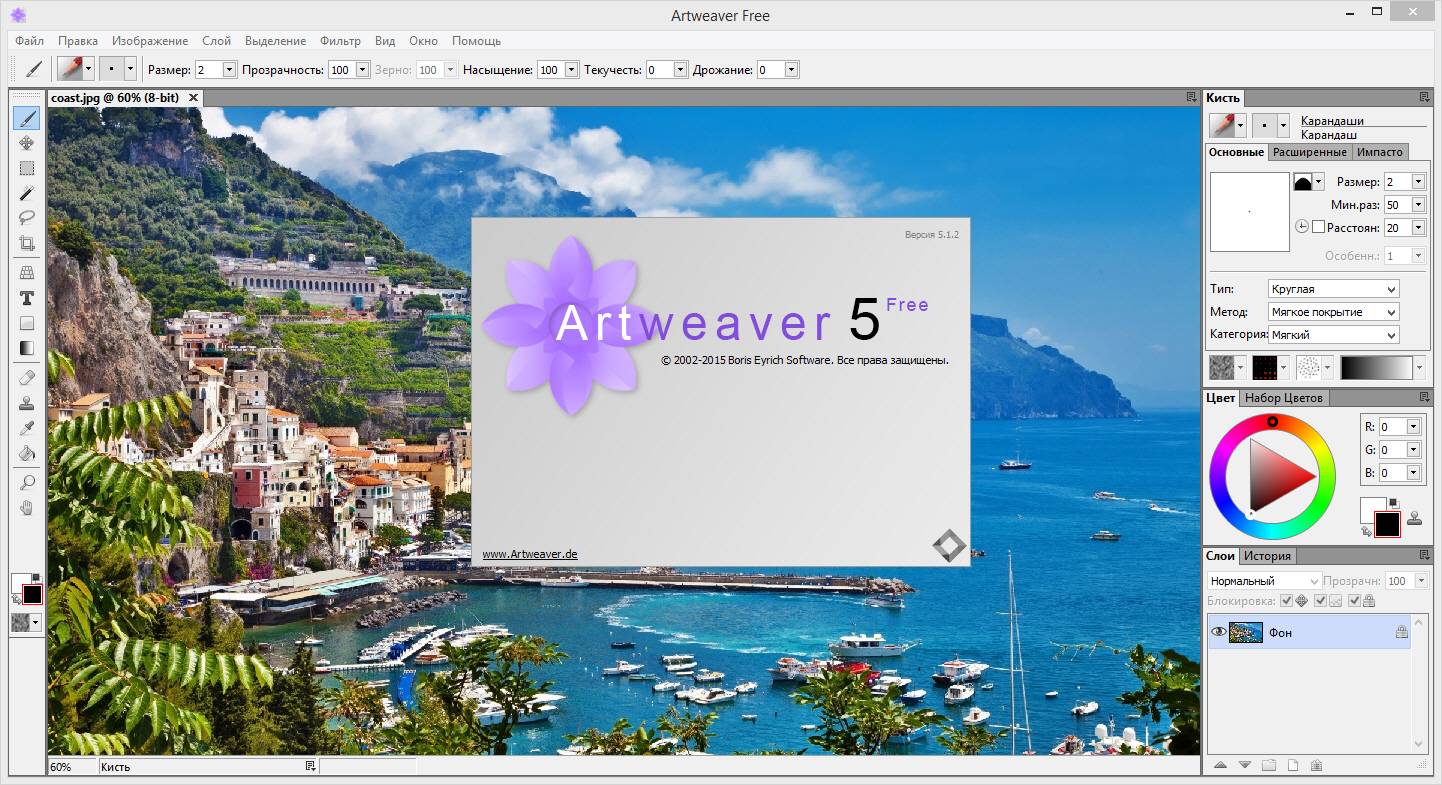Select the Stamp tool in the toolbox
This screenshot has height=785, width=1442.
tap(27, 403)
